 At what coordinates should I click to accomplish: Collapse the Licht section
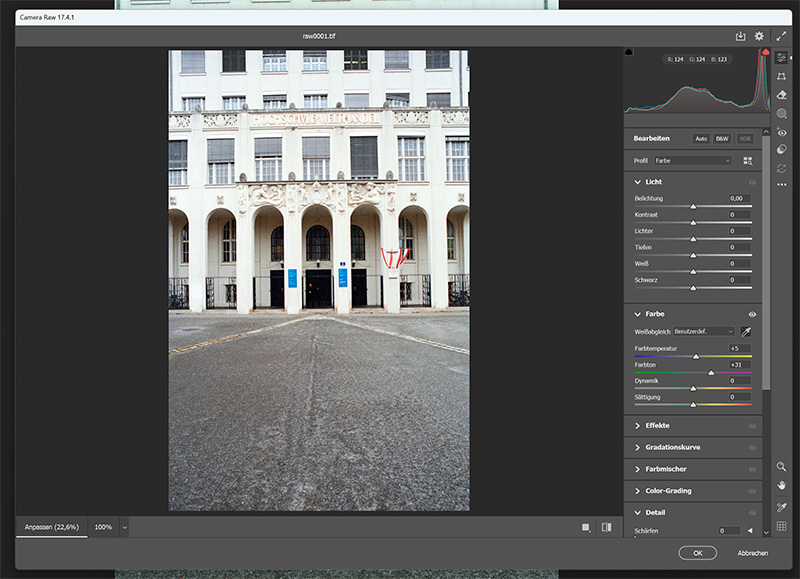[637, 182]
